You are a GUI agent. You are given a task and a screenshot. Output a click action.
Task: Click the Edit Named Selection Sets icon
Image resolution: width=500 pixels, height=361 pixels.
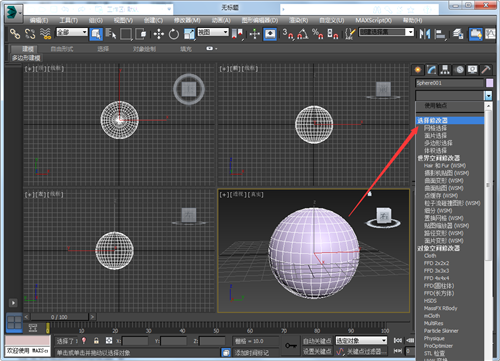349,34
